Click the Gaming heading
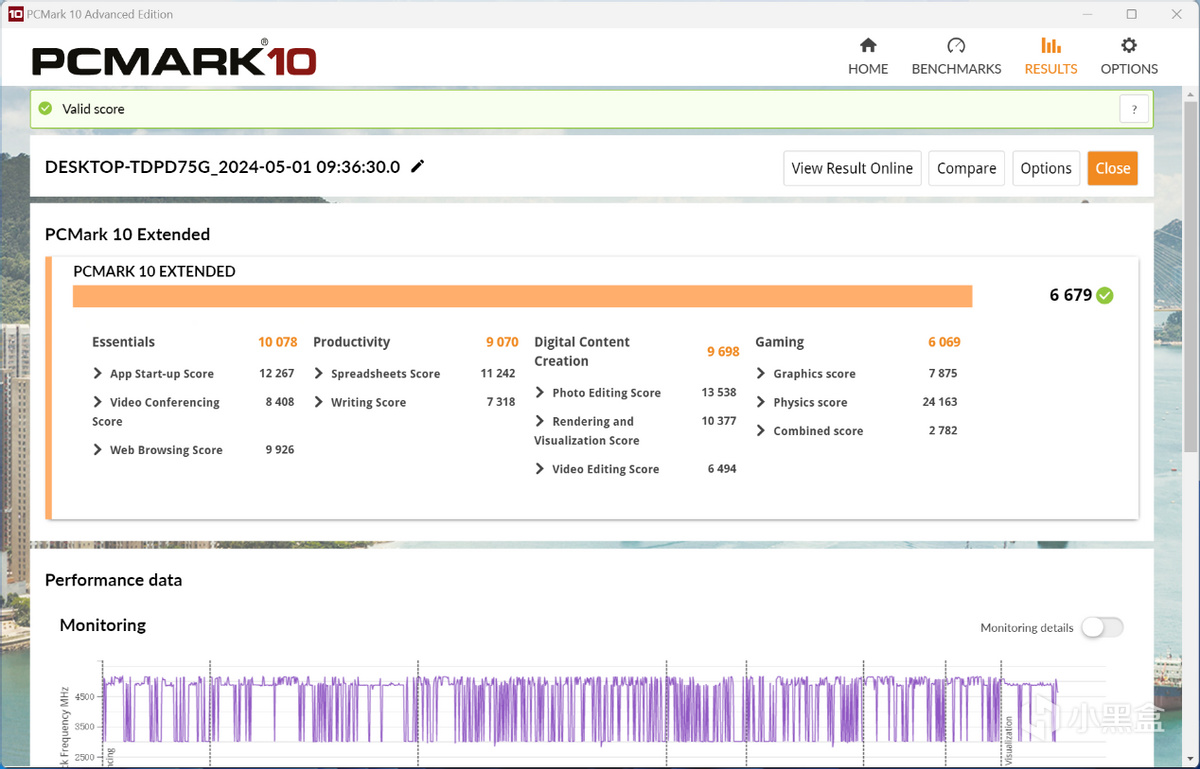The width and height of the screenshot is (1200, 769). click(779, 342)
